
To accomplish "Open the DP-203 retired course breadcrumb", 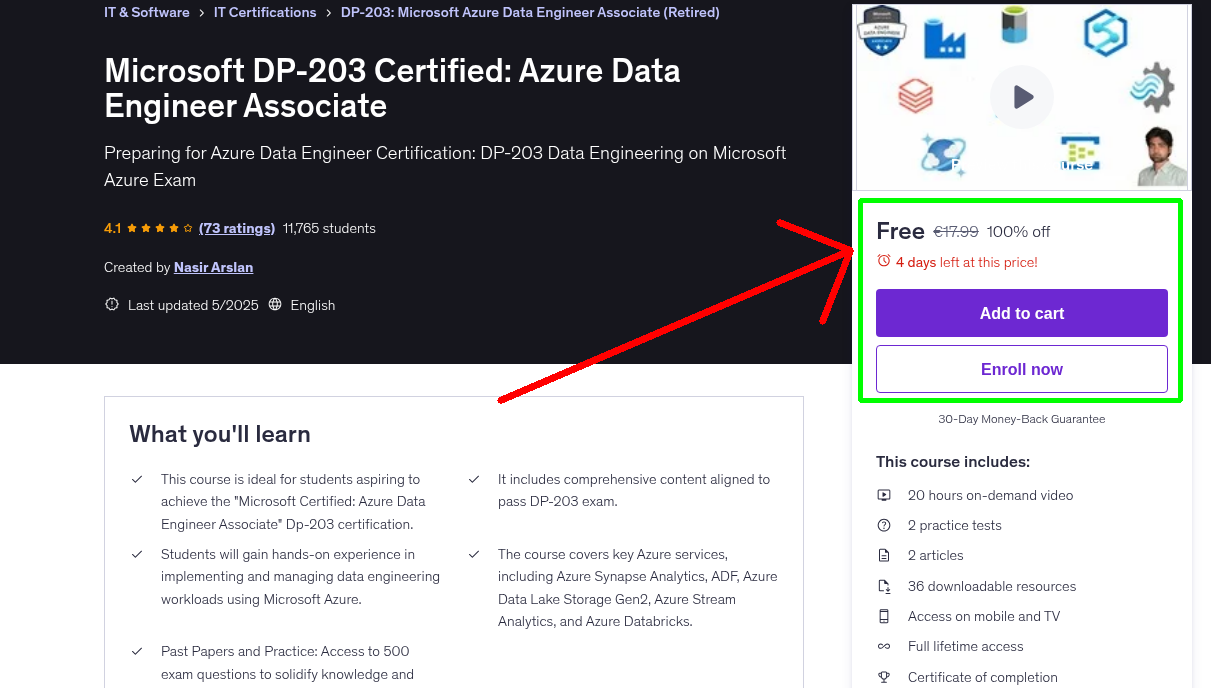I will pyautogui.click(x=530, y=12).
